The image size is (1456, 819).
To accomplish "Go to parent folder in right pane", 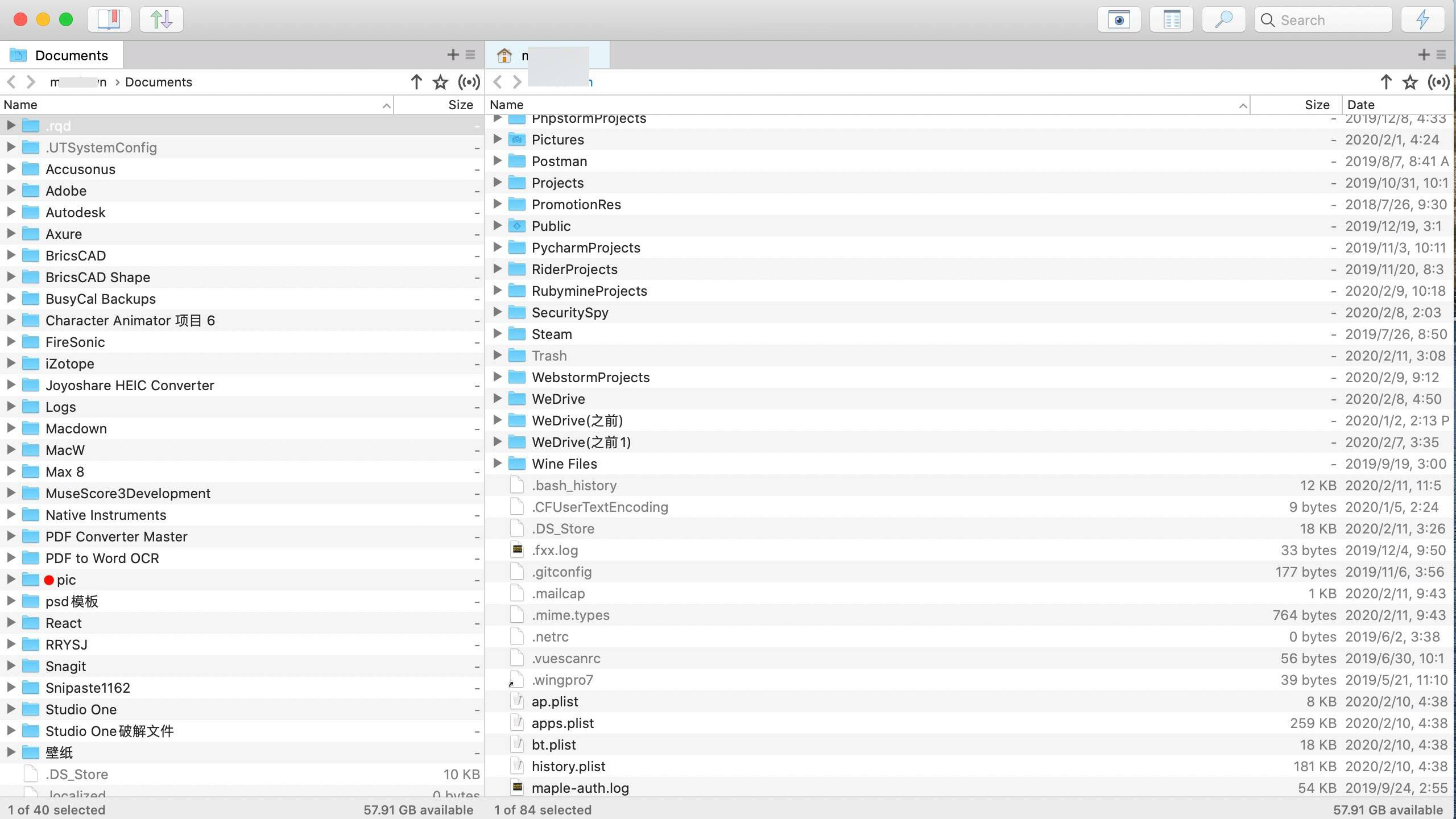I will point(1386,82).
